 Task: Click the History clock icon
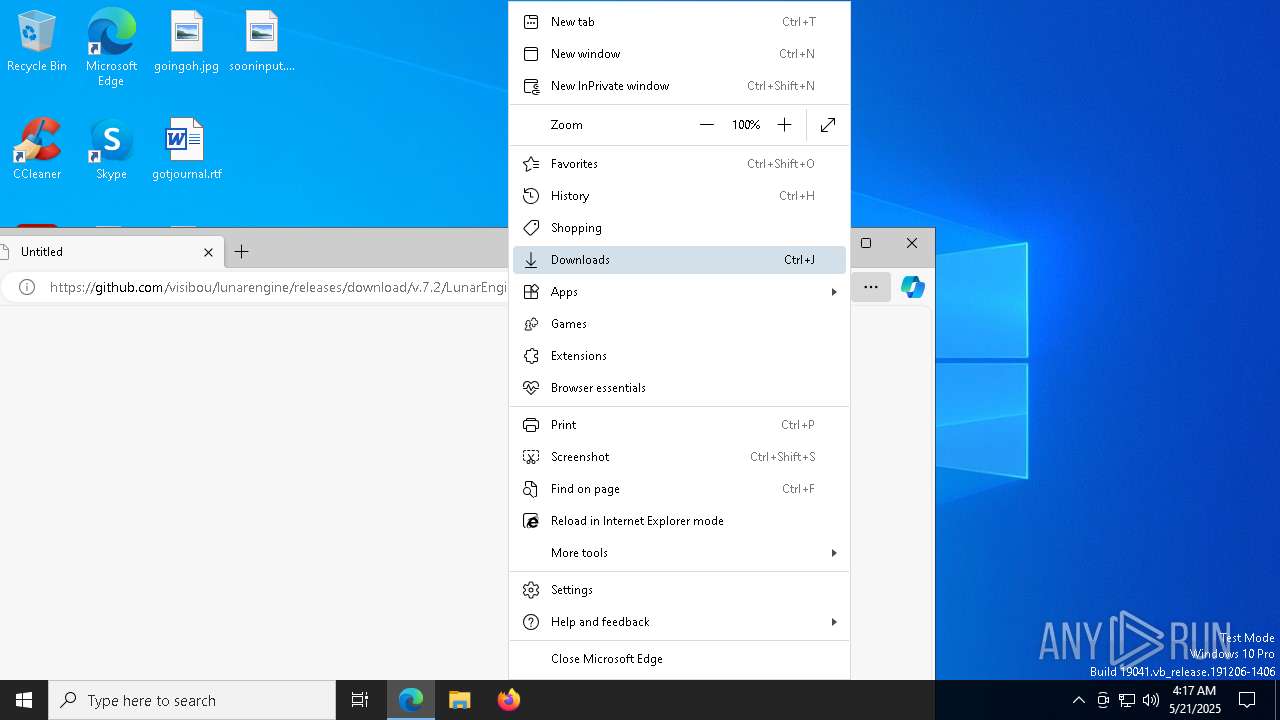click(x=531, y=196)
